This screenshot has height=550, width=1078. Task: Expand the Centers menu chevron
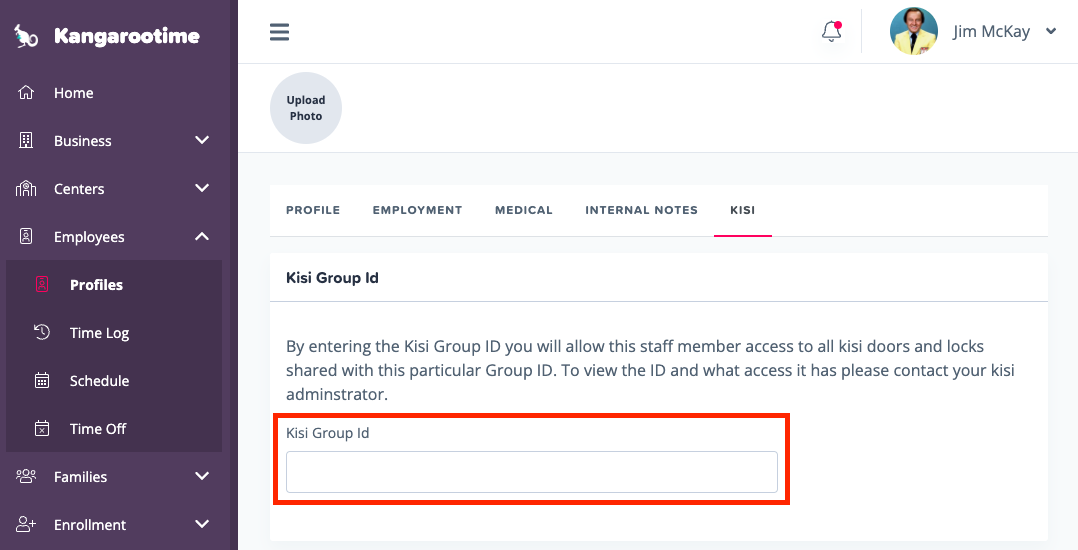pyautogui.click(x=202, y=189)
